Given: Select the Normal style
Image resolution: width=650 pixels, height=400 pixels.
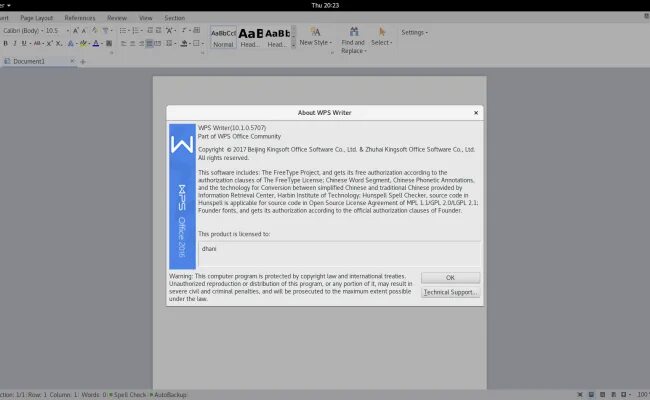Looking at the screenshot, I should (x=223, y=37).
